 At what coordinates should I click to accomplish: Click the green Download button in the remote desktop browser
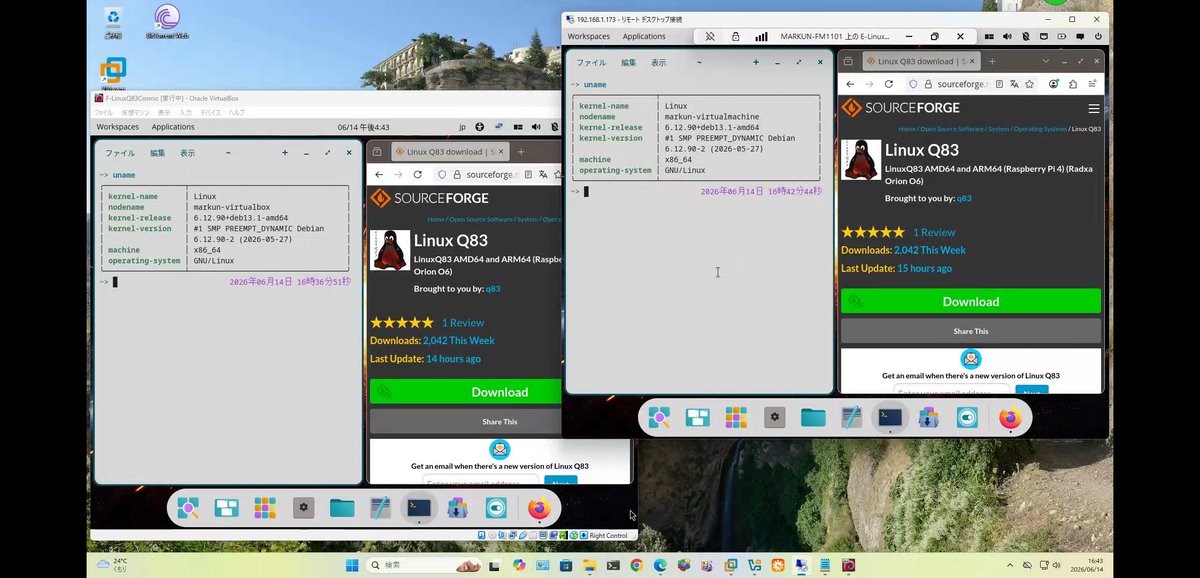(x=970, y=301)
